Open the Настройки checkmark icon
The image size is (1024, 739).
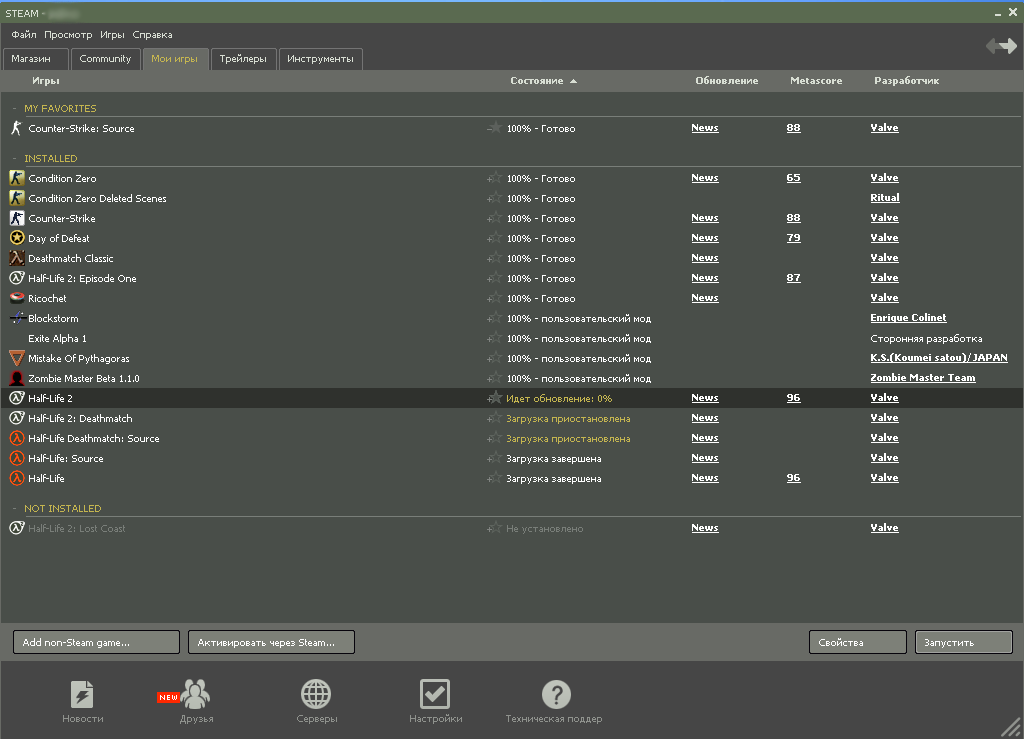point(435,694)
